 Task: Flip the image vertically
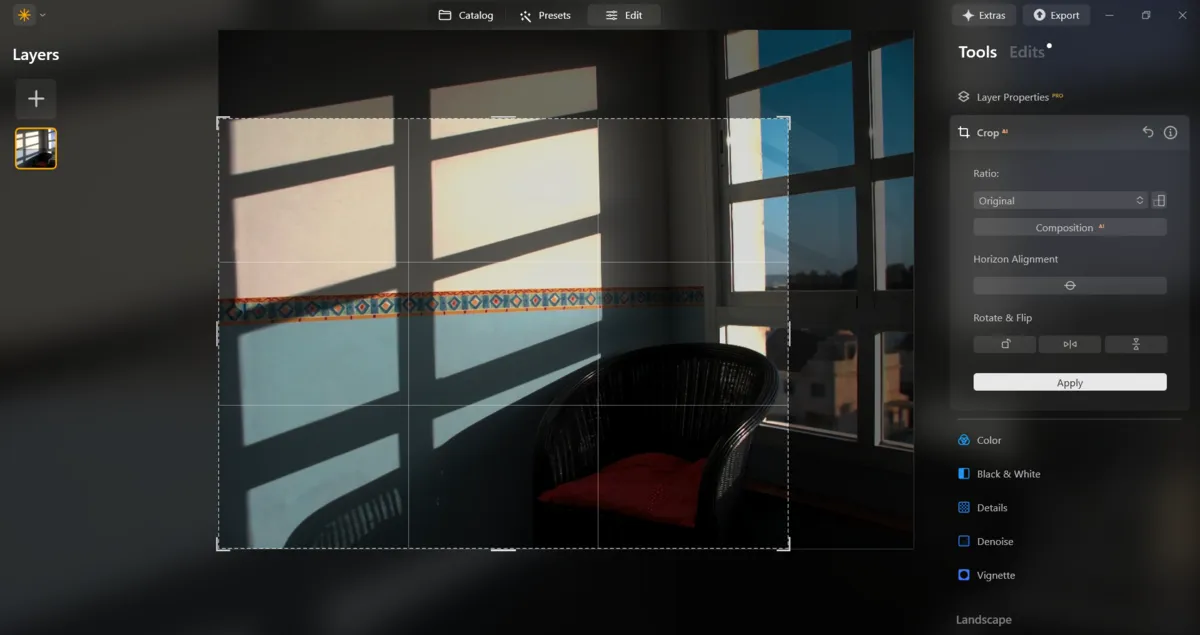[x=1135, y=343]
